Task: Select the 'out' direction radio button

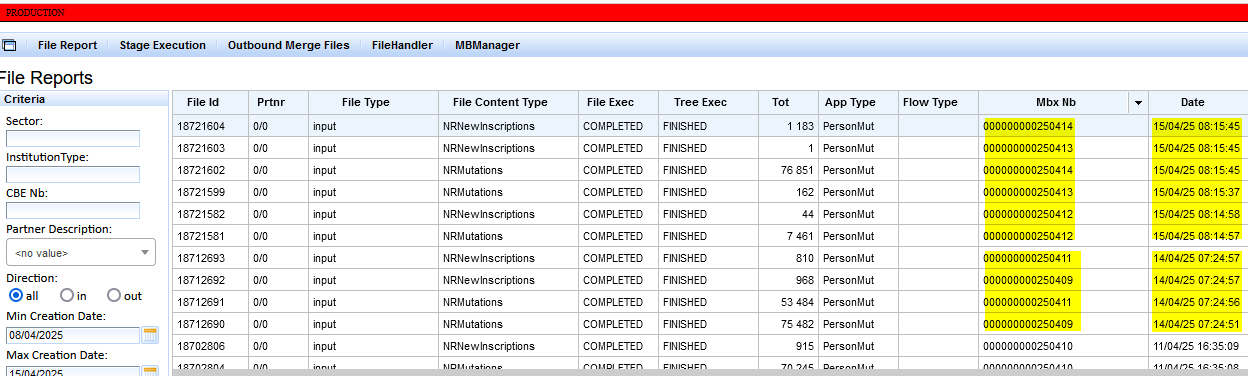Action: click(114, 296)
